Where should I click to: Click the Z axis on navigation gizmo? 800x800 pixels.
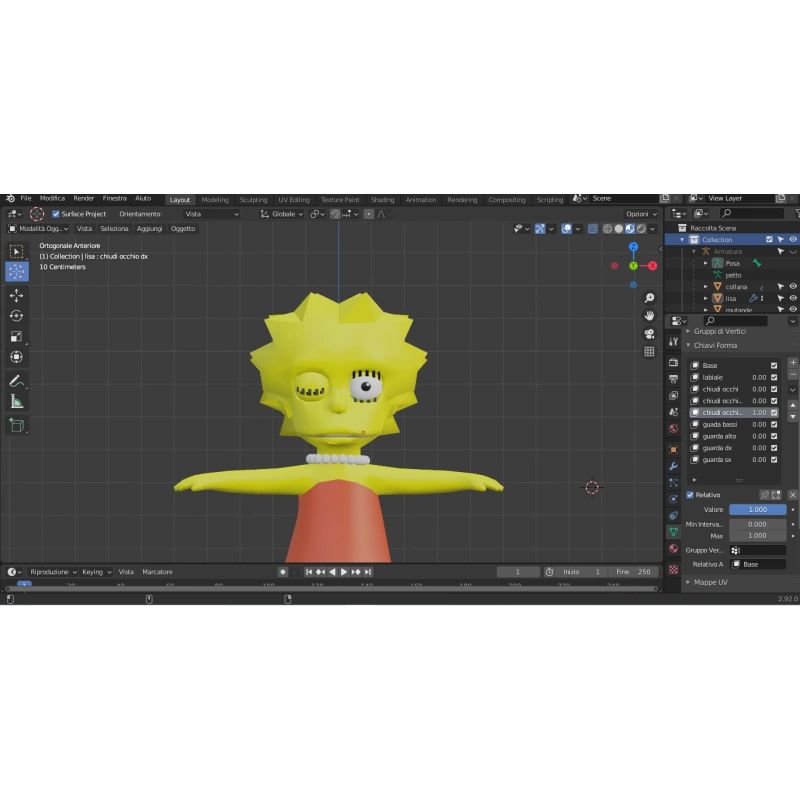coord(633,247)
